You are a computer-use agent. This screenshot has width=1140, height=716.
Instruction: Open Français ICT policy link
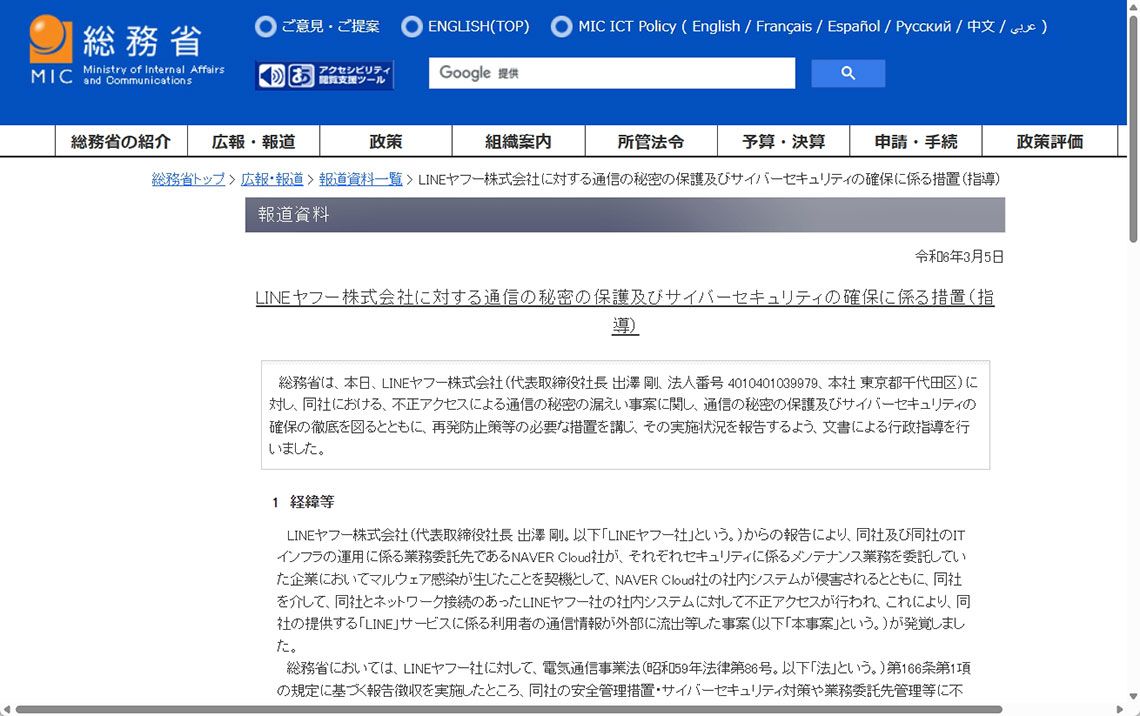point(784,26)
